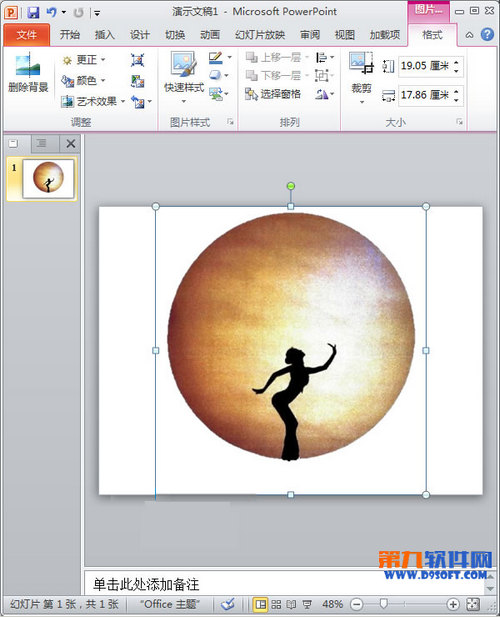Click the Reset Picture icon
The height and width of the screenshot is (617, 500).
[x=137, y=102]
